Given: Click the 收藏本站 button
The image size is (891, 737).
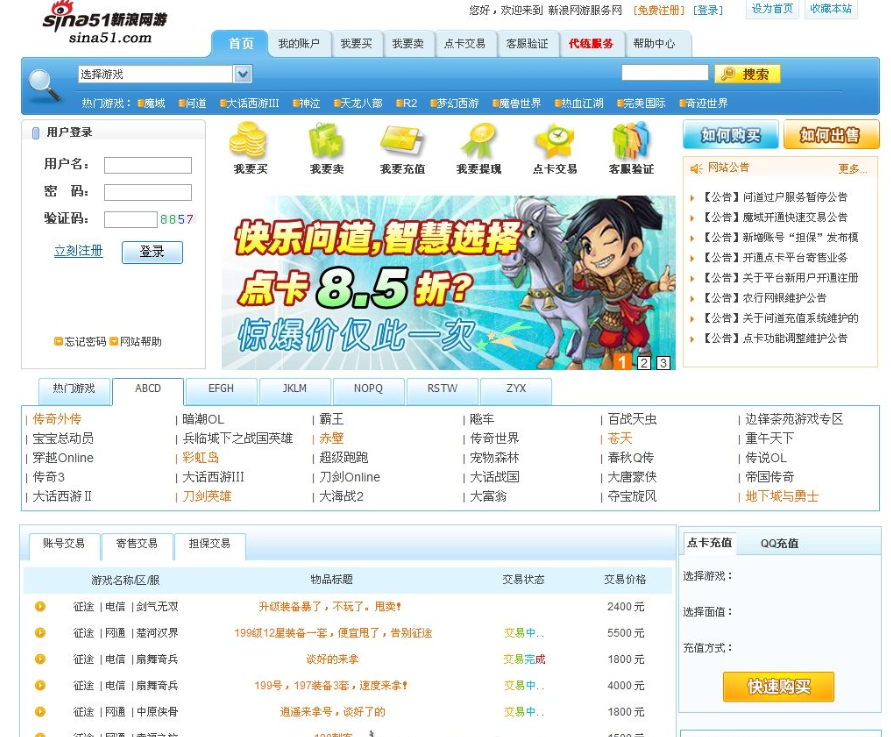Looking at the screenshot, I should (831, 9).
